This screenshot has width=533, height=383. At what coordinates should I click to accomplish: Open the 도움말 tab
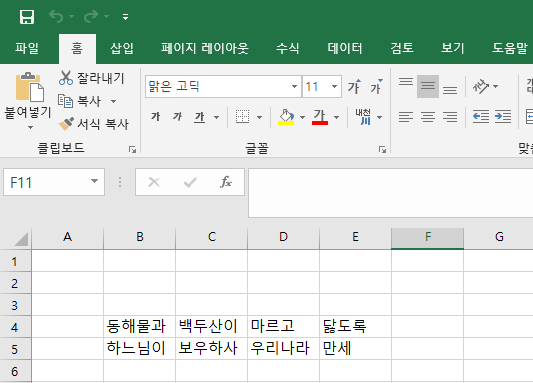(510, 48)
